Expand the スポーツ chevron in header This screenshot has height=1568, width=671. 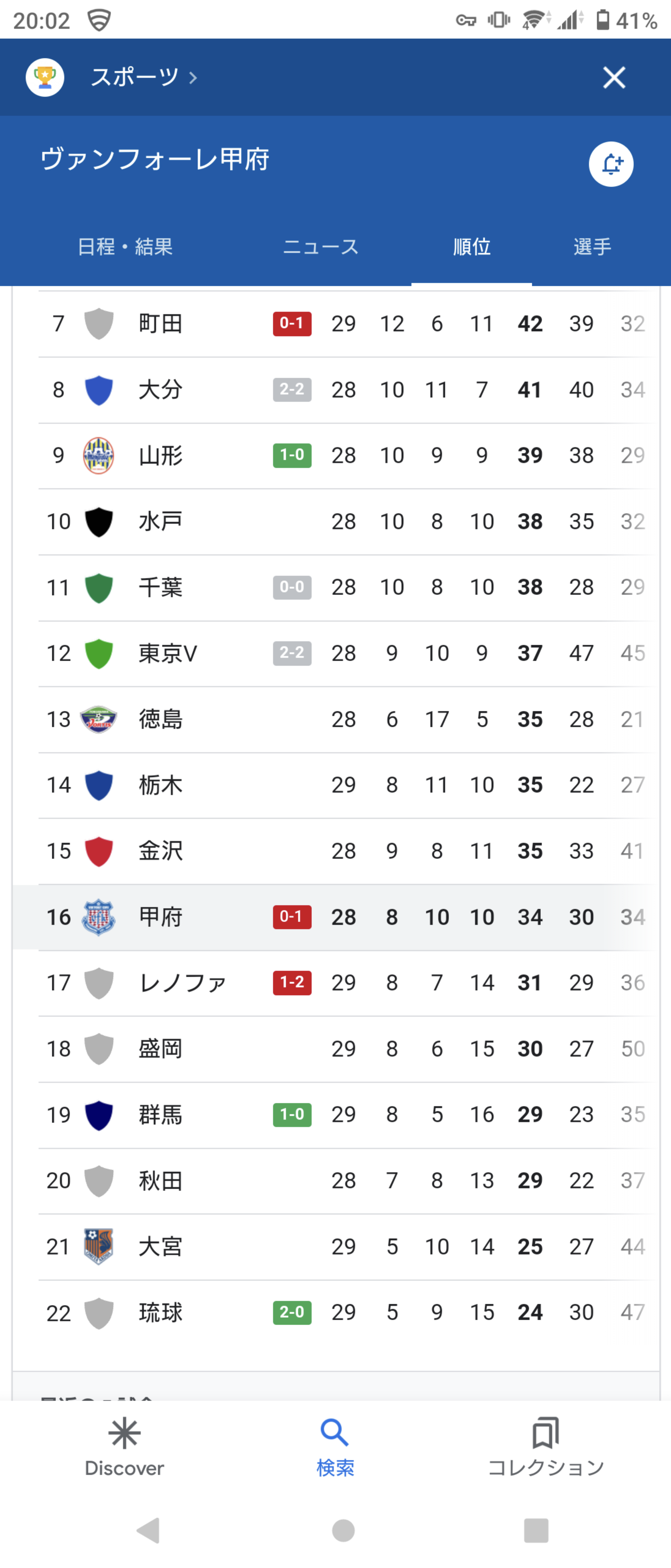click(x=193, y=78)
